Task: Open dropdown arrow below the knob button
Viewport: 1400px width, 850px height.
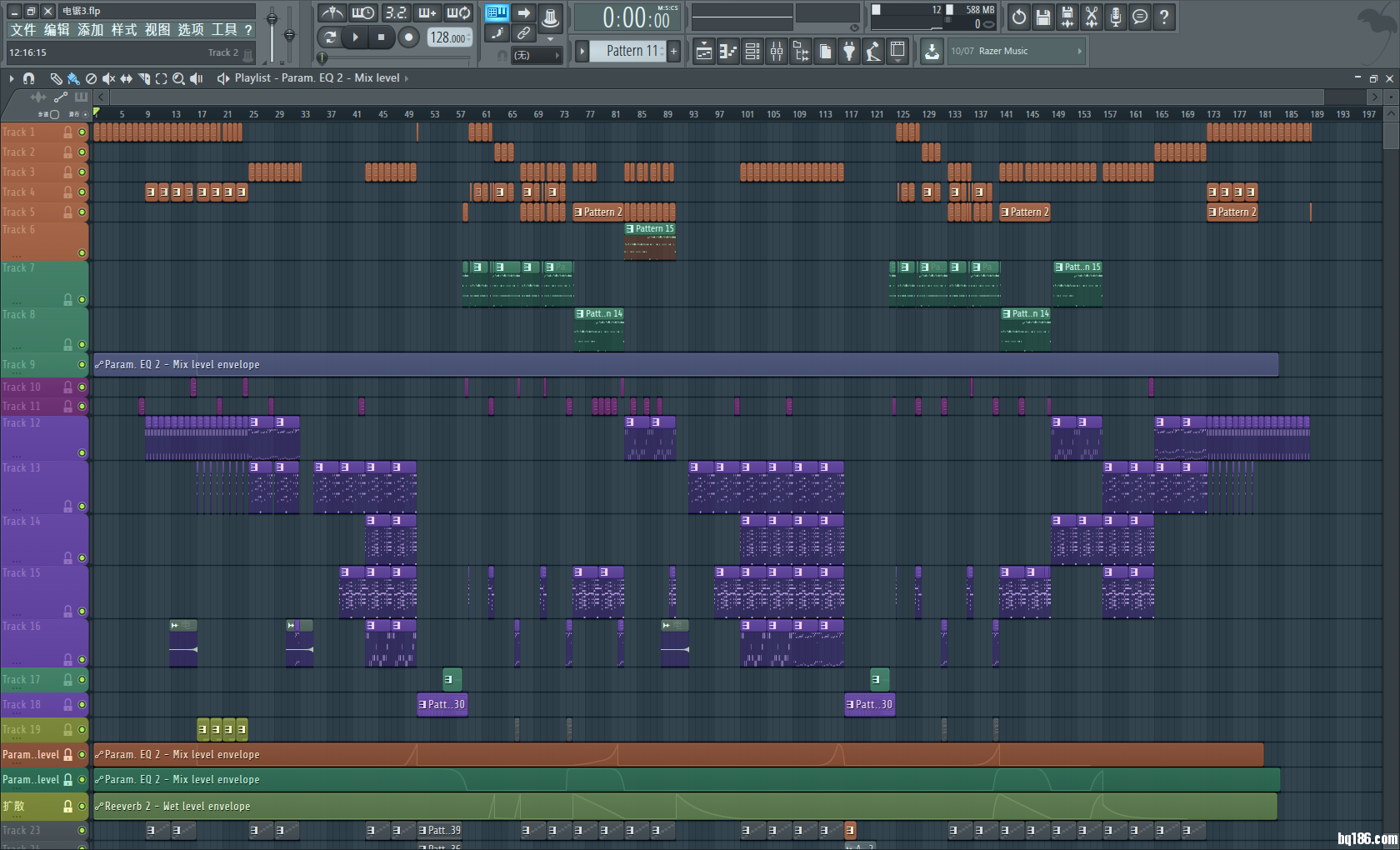Action: click(x=550, y=39)
